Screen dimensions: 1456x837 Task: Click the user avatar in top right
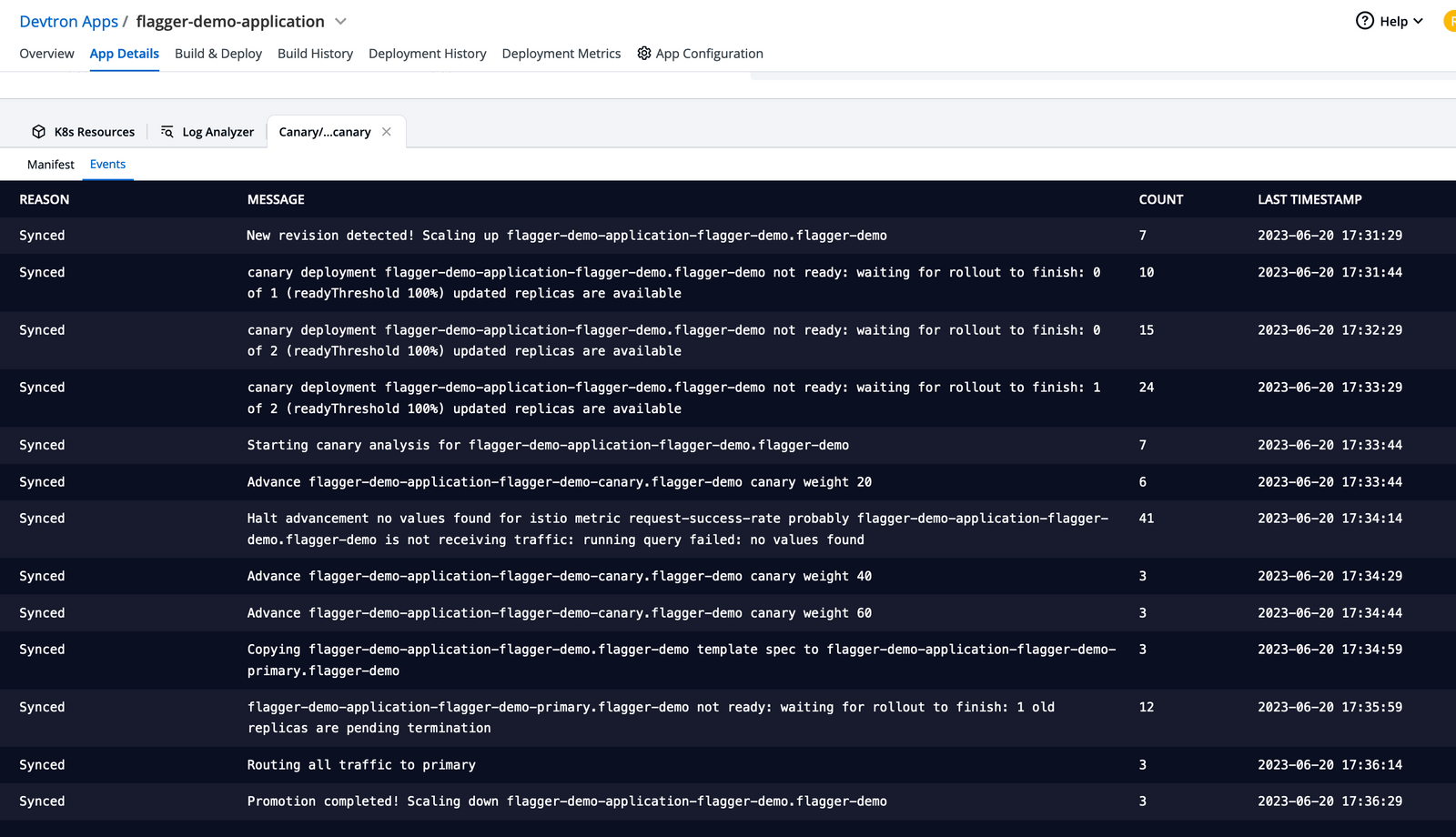[1449, 20]
